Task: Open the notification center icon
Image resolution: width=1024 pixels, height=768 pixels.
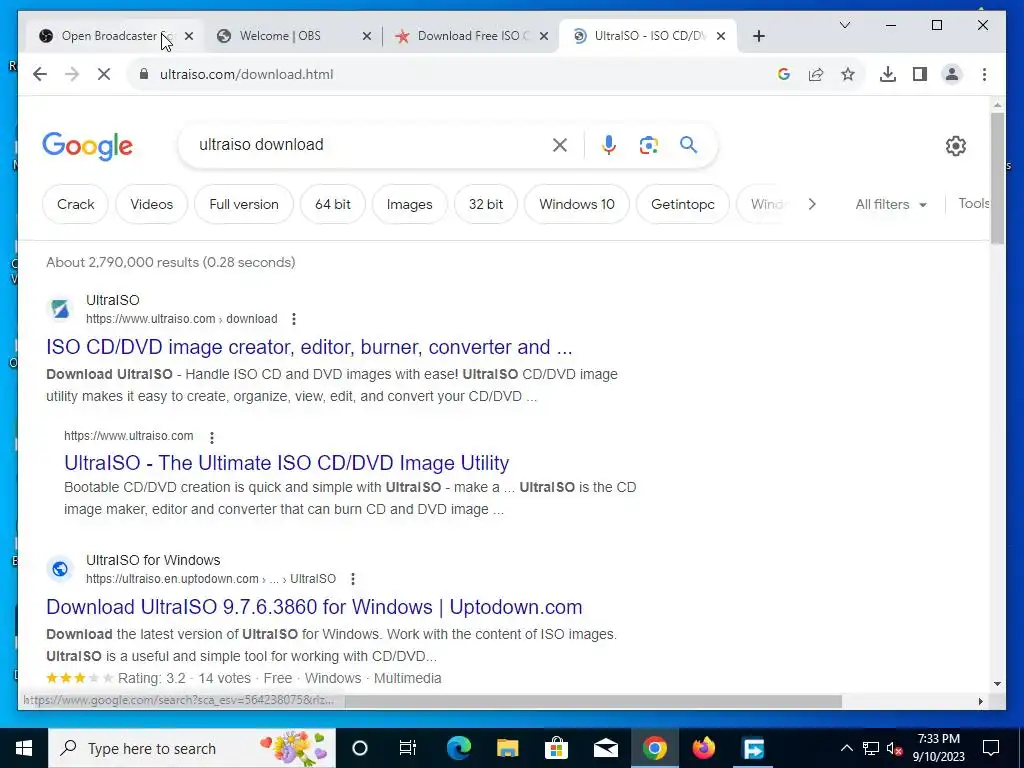Action: click(x=991, y=748)
